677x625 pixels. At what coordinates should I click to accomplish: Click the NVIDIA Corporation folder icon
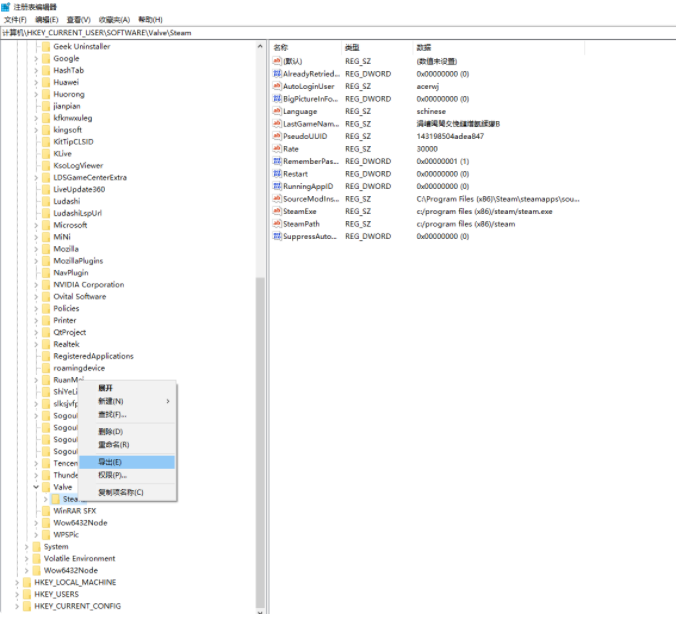(46, 284)
